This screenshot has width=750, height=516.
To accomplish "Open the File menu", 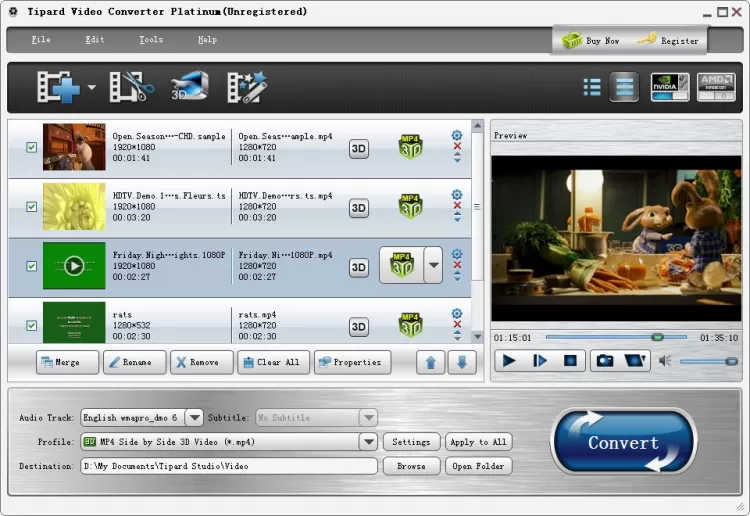I will 41,40.
